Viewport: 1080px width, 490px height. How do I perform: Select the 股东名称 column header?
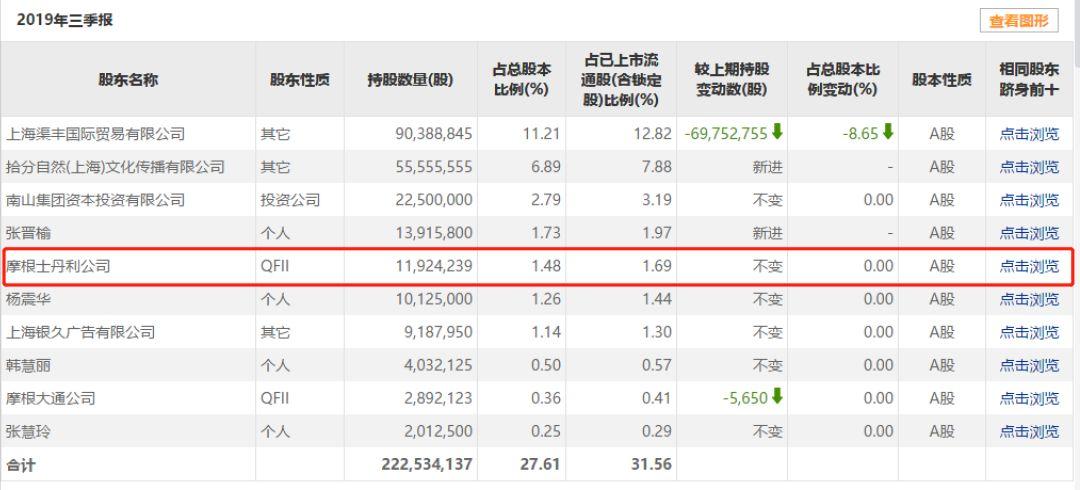pos(128,80)
